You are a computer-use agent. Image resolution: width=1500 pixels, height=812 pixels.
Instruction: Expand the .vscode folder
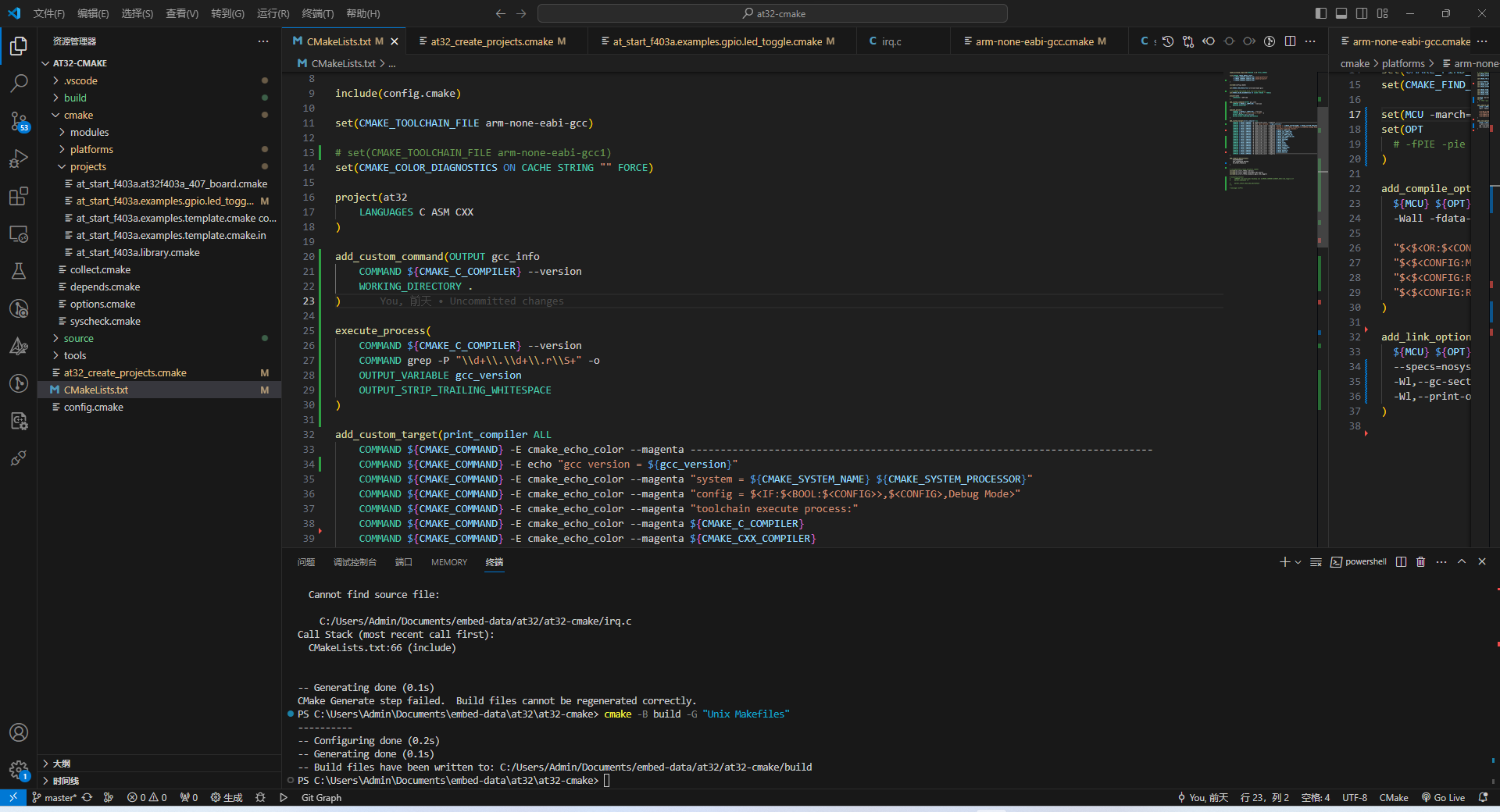[159, 80]
